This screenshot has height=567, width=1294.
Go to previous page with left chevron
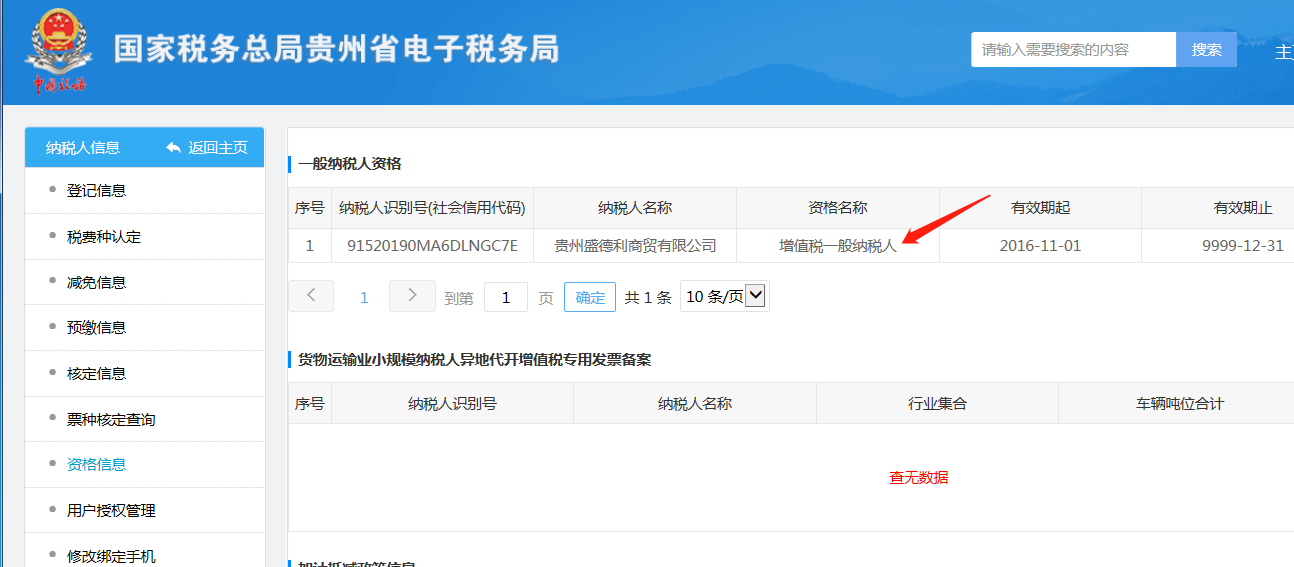point(311,296)
